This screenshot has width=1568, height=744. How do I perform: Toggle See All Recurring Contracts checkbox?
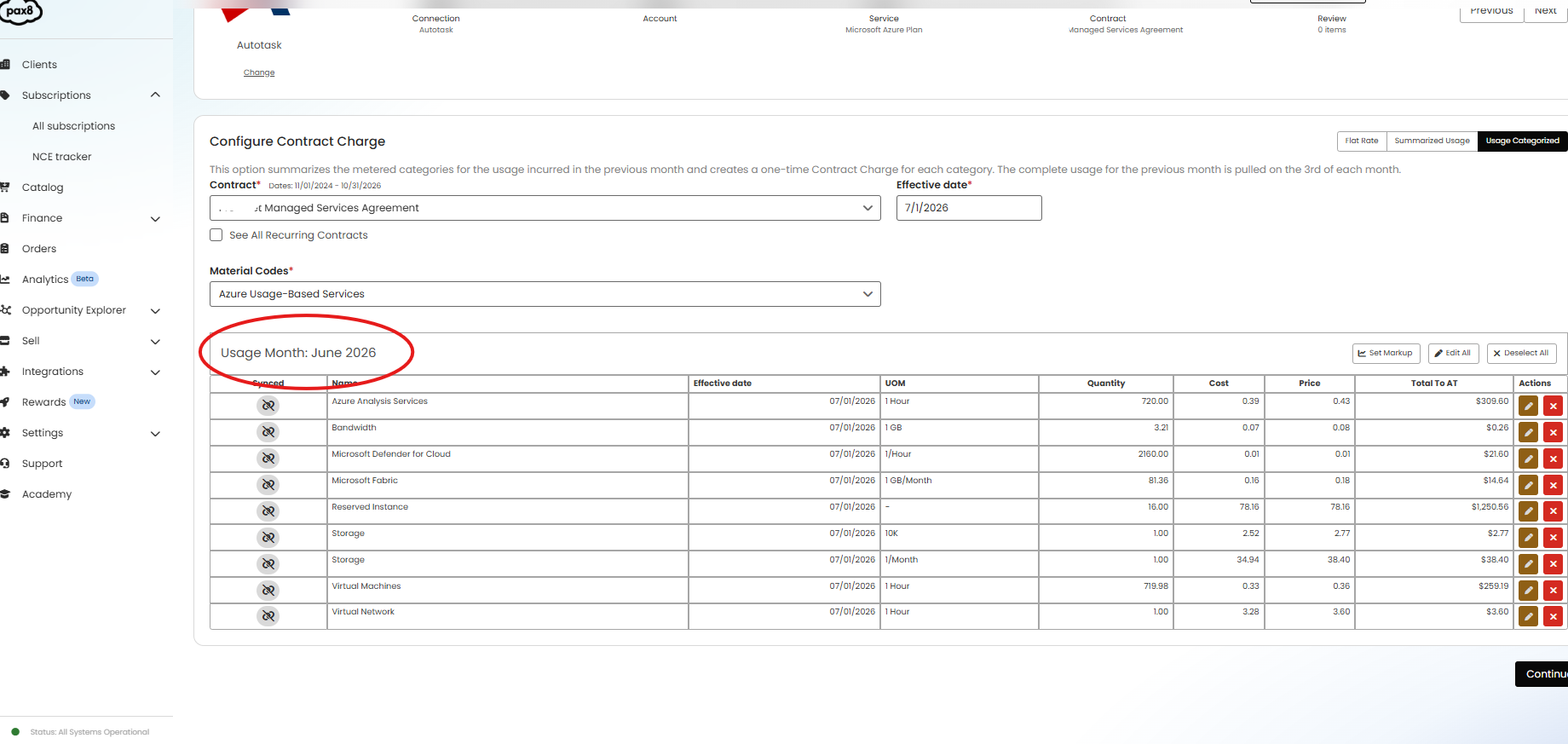point(216,235)
